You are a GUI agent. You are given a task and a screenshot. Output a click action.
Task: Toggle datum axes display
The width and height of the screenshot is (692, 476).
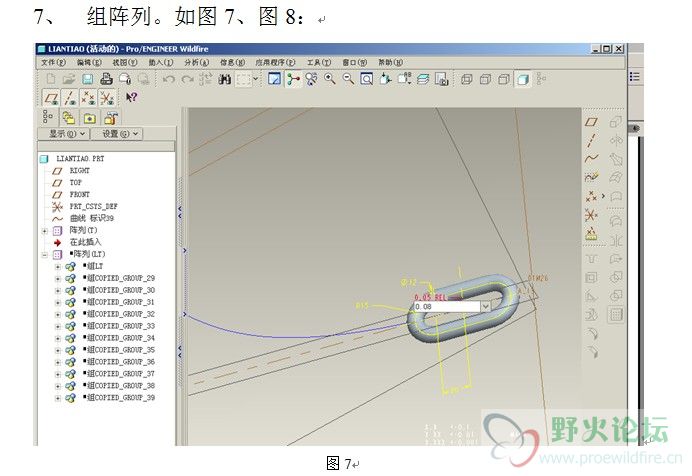[x=70, y=97]
